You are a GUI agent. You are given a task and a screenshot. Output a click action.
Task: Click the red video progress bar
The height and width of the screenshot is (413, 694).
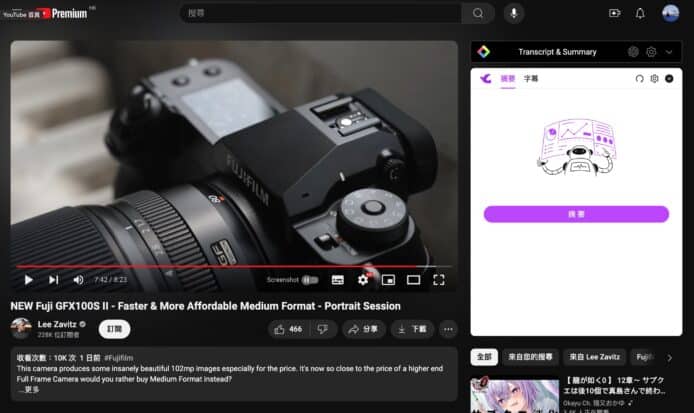point(200,267)
